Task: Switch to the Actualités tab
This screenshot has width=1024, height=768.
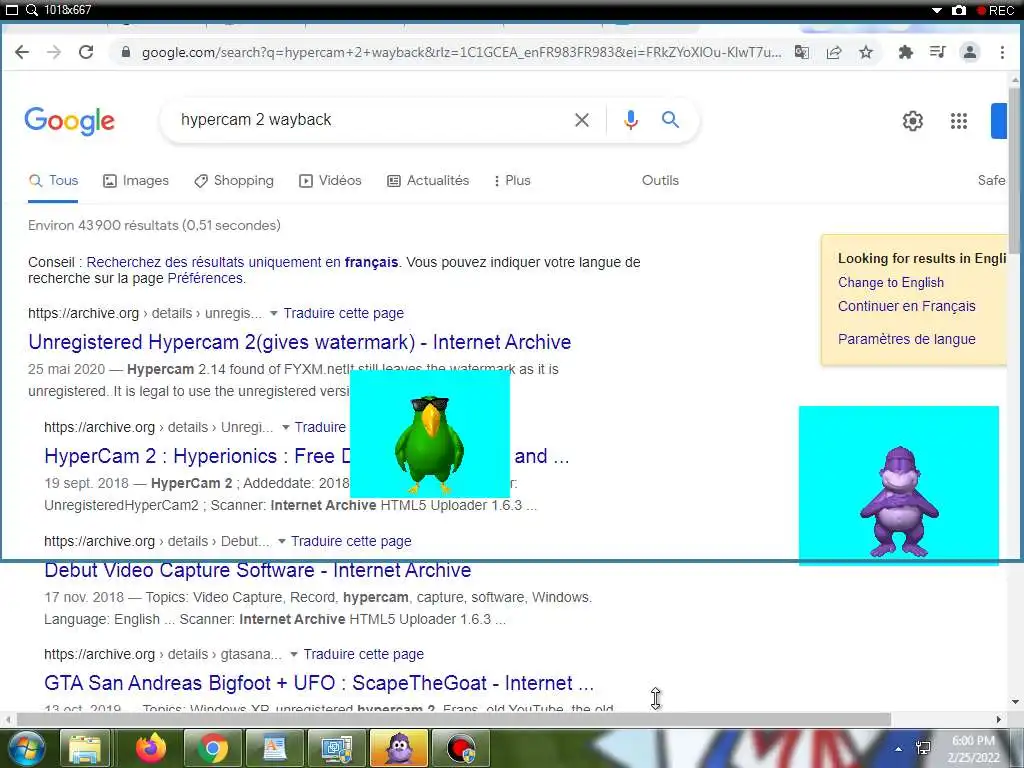Action: pyautogui.click(x=428, y=181)
